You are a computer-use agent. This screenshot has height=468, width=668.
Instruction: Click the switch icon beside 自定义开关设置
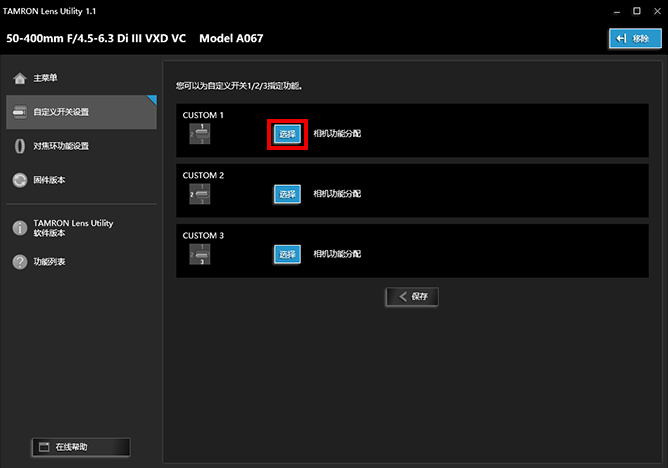[20, 112]
